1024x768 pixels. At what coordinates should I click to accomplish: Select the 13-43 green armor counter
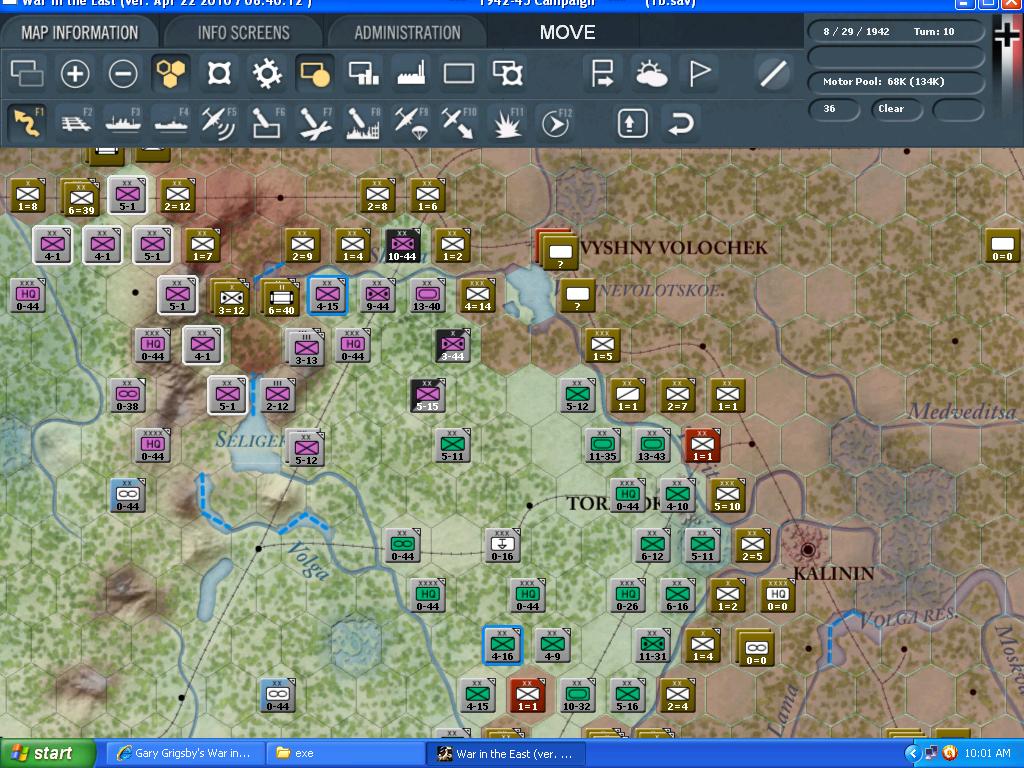pos(652,445)
